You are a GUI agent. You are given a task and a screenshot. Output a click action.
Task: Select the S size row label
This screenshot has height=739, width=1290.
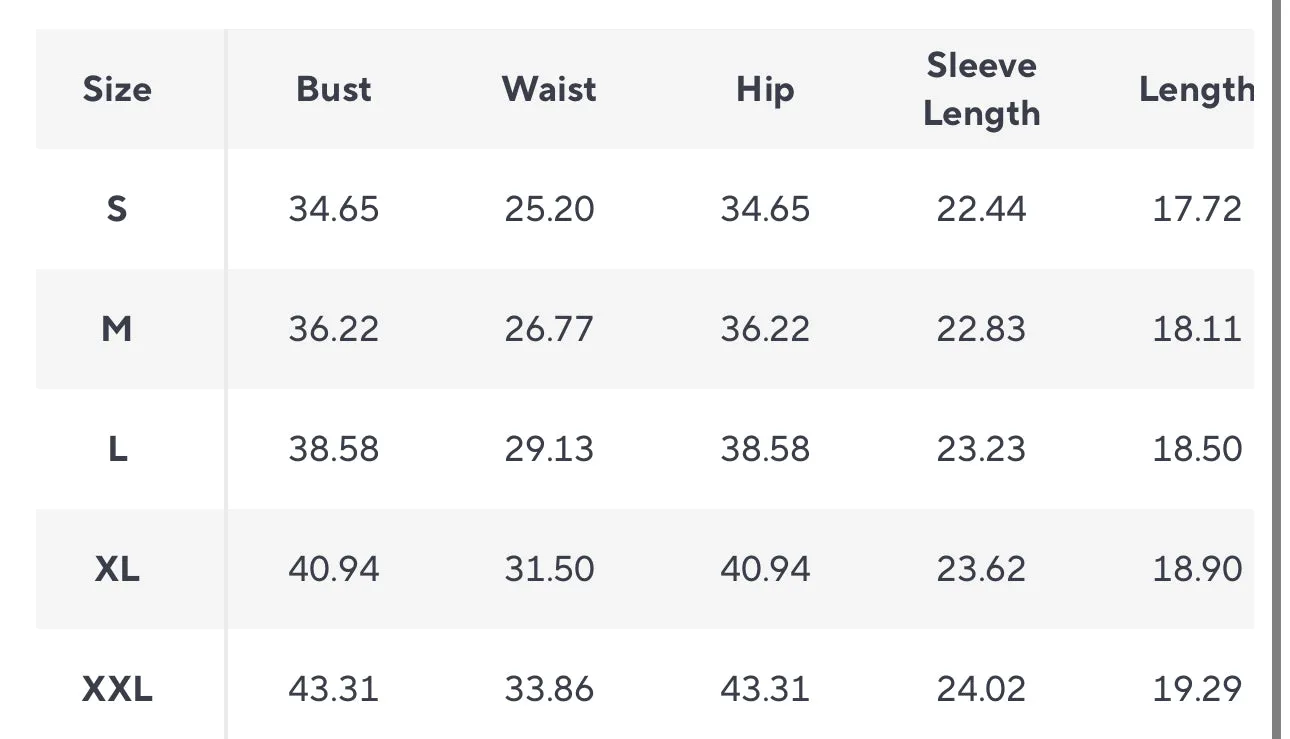[x=117, y=209]
